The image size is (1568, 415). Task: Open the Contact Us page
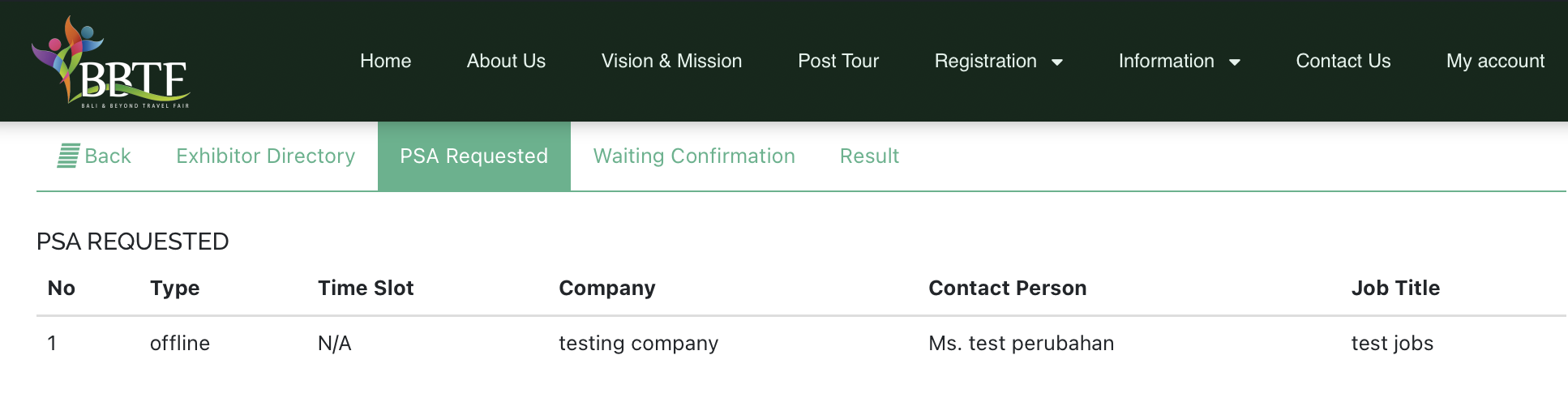pyautogui.click(x=1343, y=62)
